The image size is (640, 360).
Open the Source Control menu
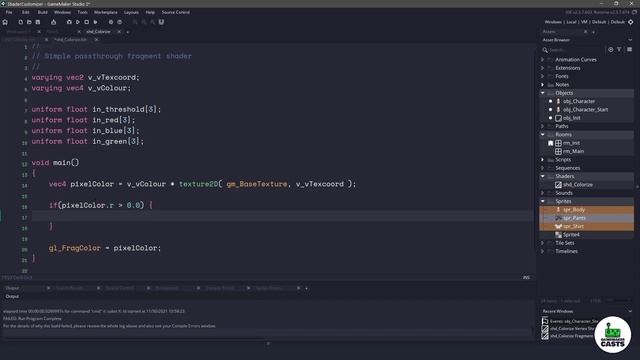pos(176,12)
